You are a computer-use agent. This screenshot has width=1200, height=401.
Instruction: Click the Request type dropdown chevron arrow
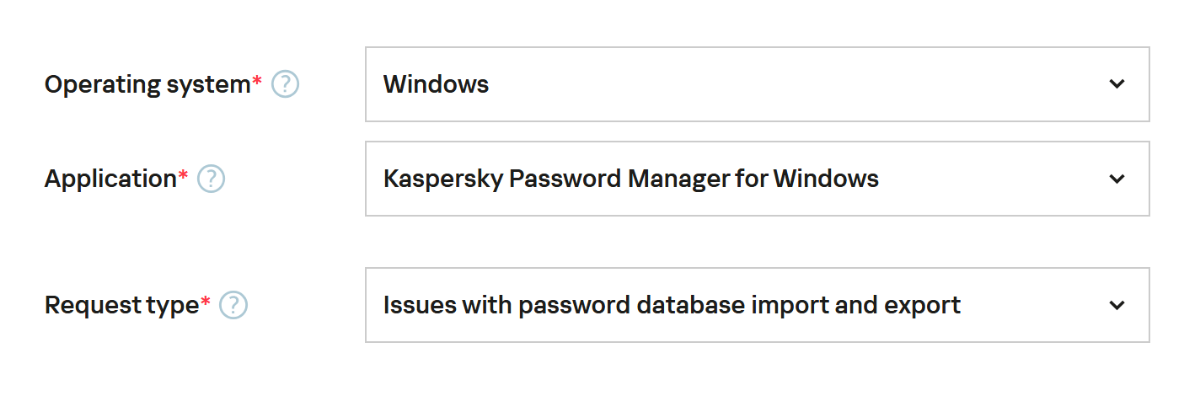(1117, 305)
